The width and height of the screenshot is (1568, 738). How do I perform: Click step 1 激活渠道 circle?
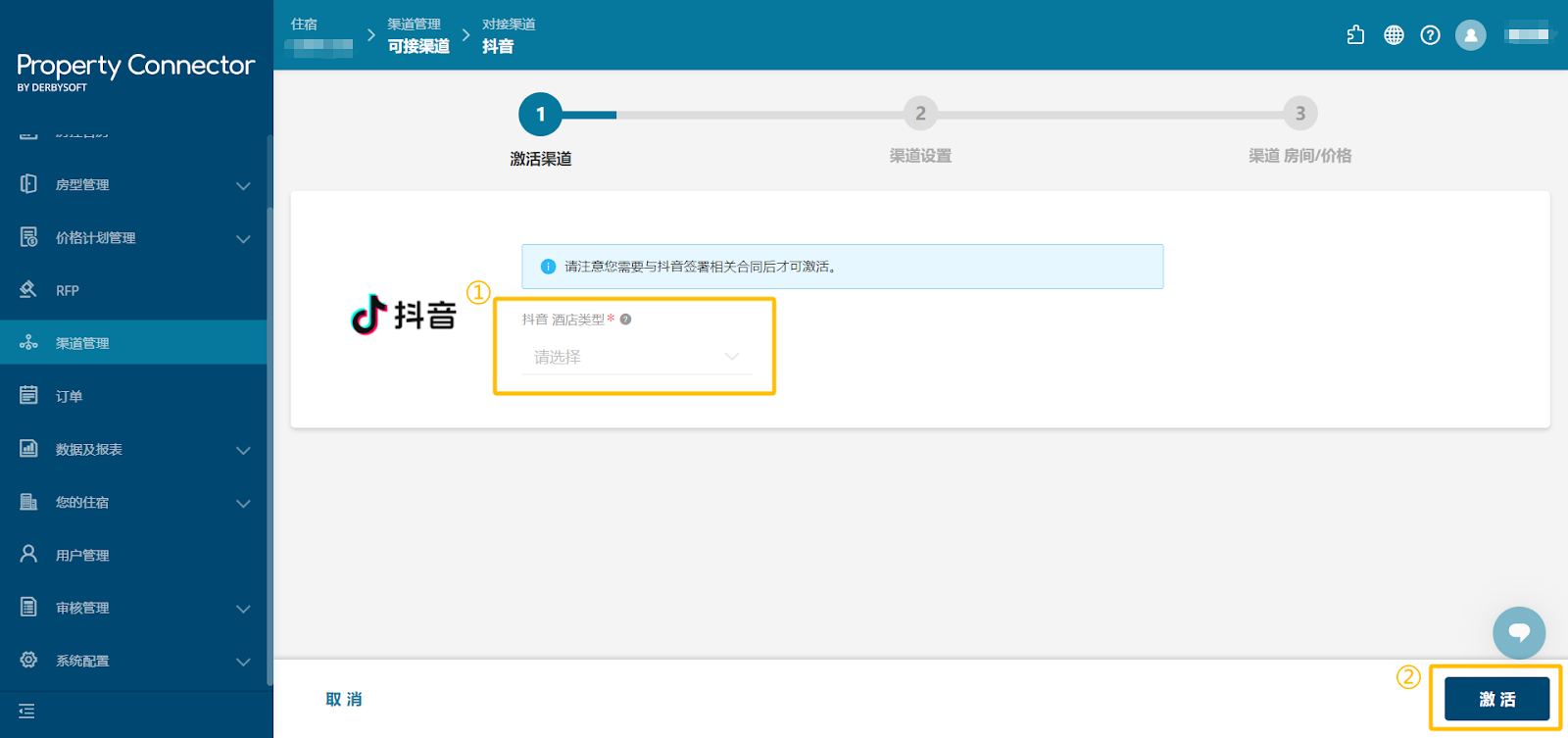point(540,115)
